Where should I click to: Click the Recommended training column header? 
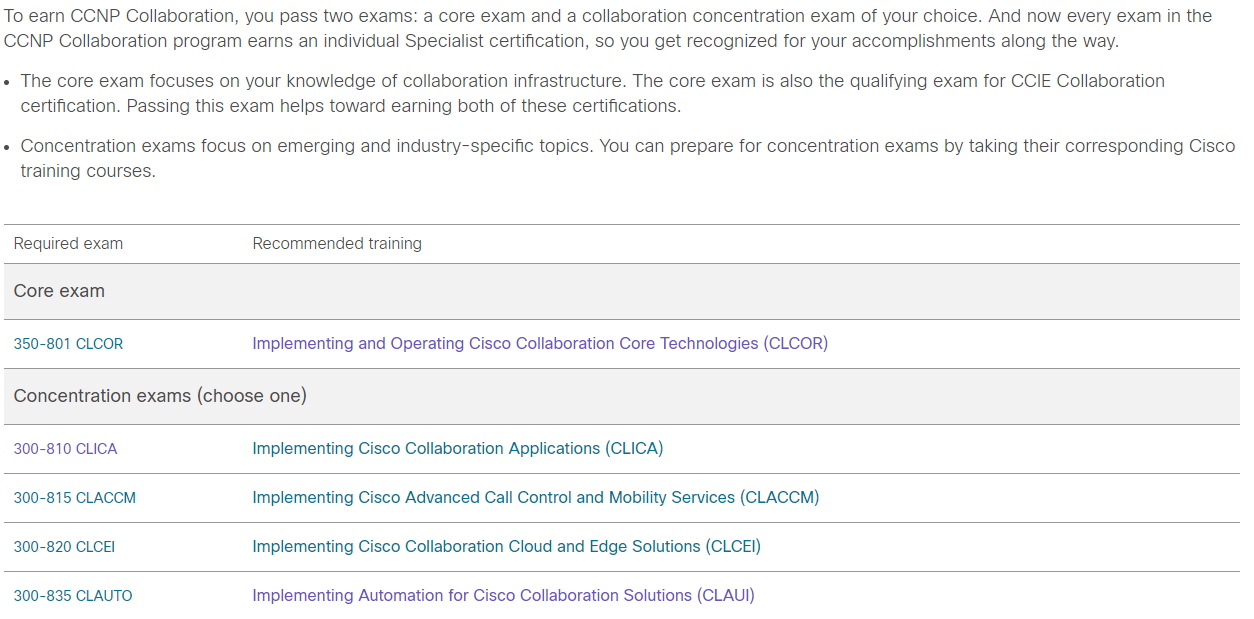[x=337, y=244]
